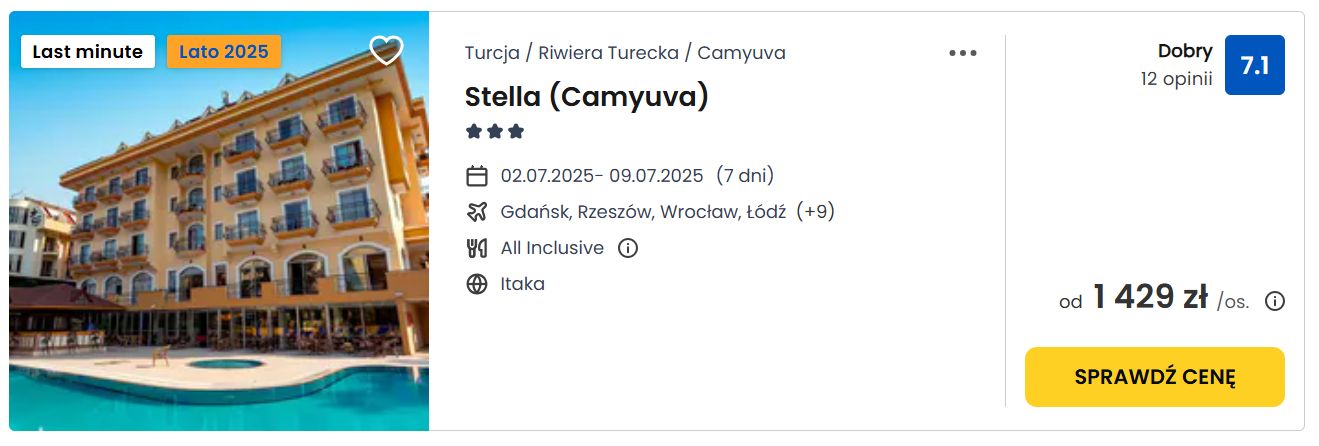Click the 02.07.2025- 09.07.2025 date range

pos(602,176)
